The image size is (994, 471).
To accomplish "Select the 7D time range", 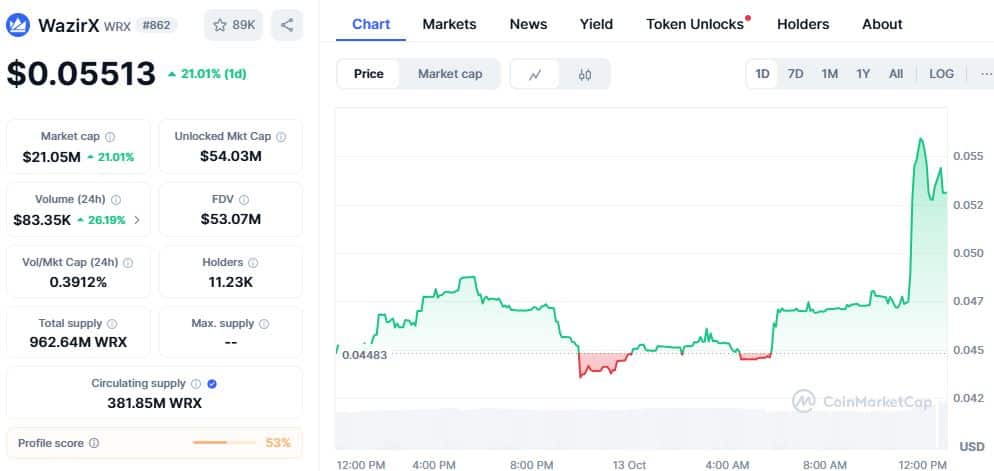I will 795,74.
